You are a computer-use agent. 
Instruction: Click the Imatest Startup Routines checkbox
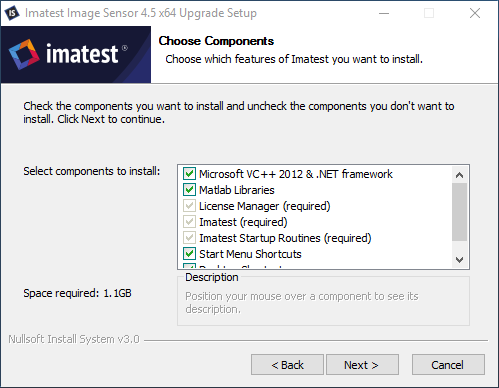[189, 238]
